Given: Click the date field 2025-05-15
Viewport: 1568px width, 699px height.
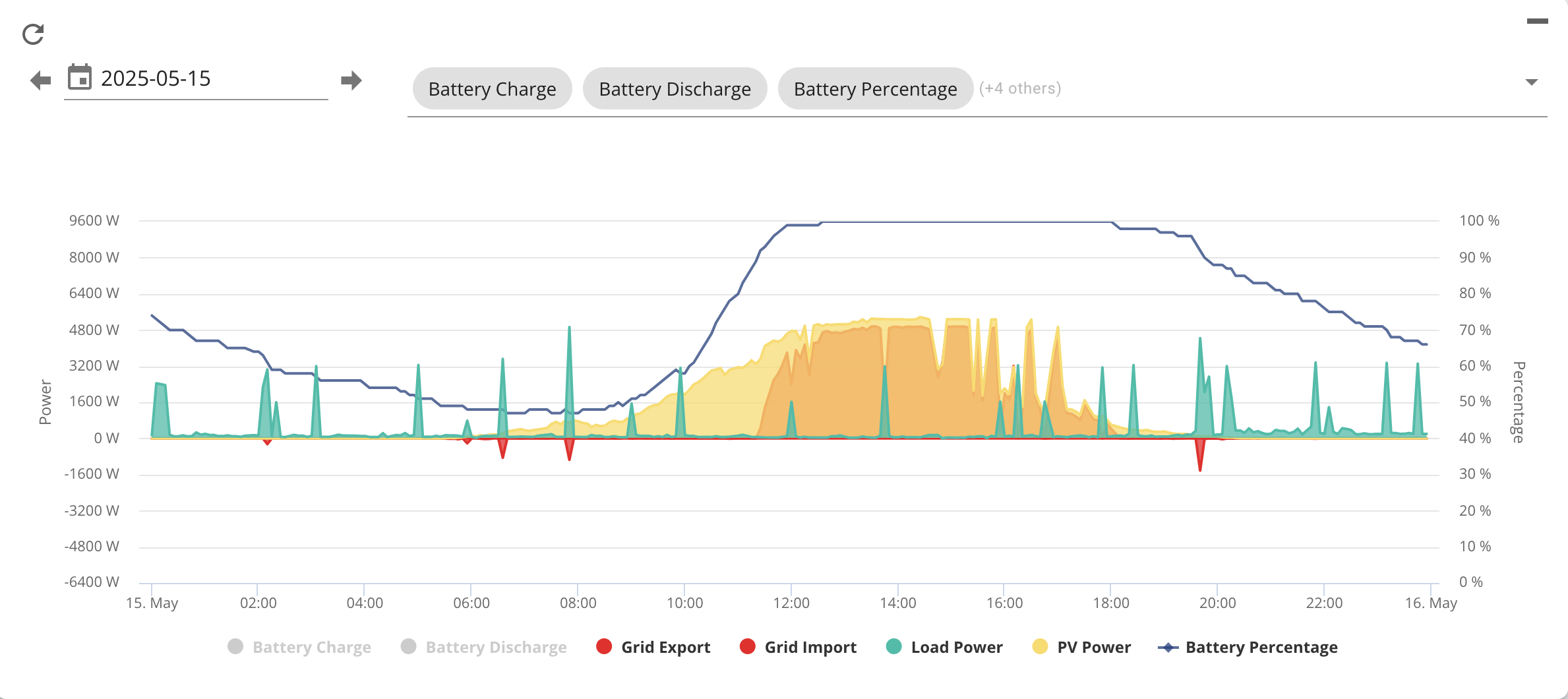Looking at the screenshot, I should pos(196,79).
